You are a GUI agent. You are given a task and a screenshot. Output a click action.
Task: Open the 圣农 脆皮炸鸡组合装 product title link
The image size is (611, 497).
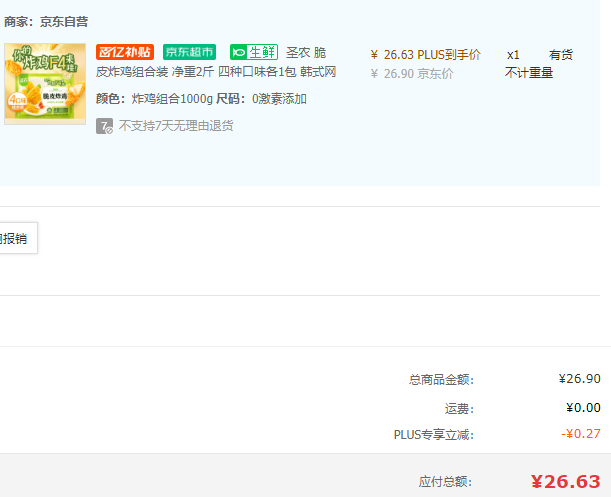pyautogui.click(x=216, y=62)
